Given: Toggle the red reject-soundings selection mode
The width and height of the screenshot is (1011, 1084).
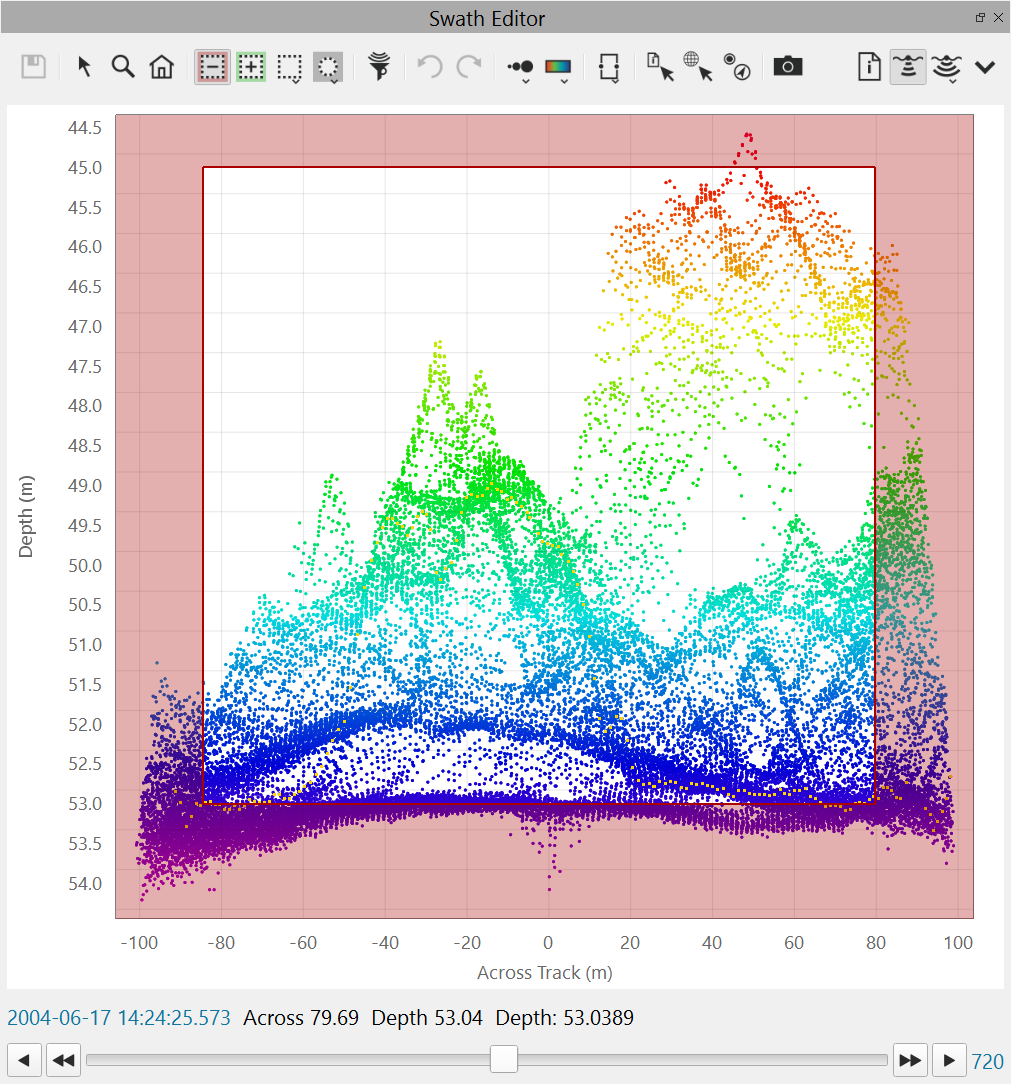Looking at the screenshot, I should (213, 67).
